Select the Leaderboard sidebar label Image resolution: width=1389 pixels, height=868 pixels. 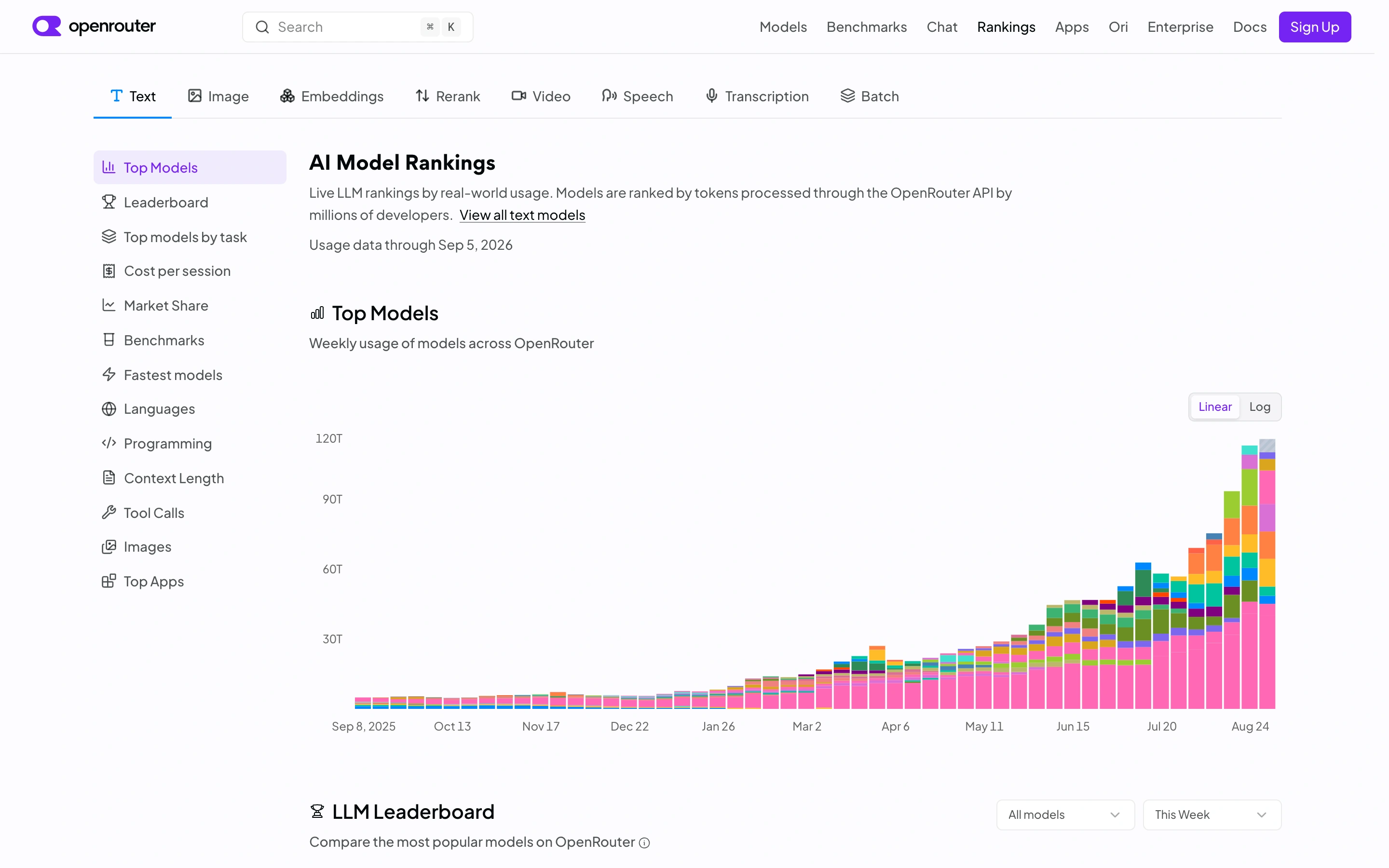166,202
